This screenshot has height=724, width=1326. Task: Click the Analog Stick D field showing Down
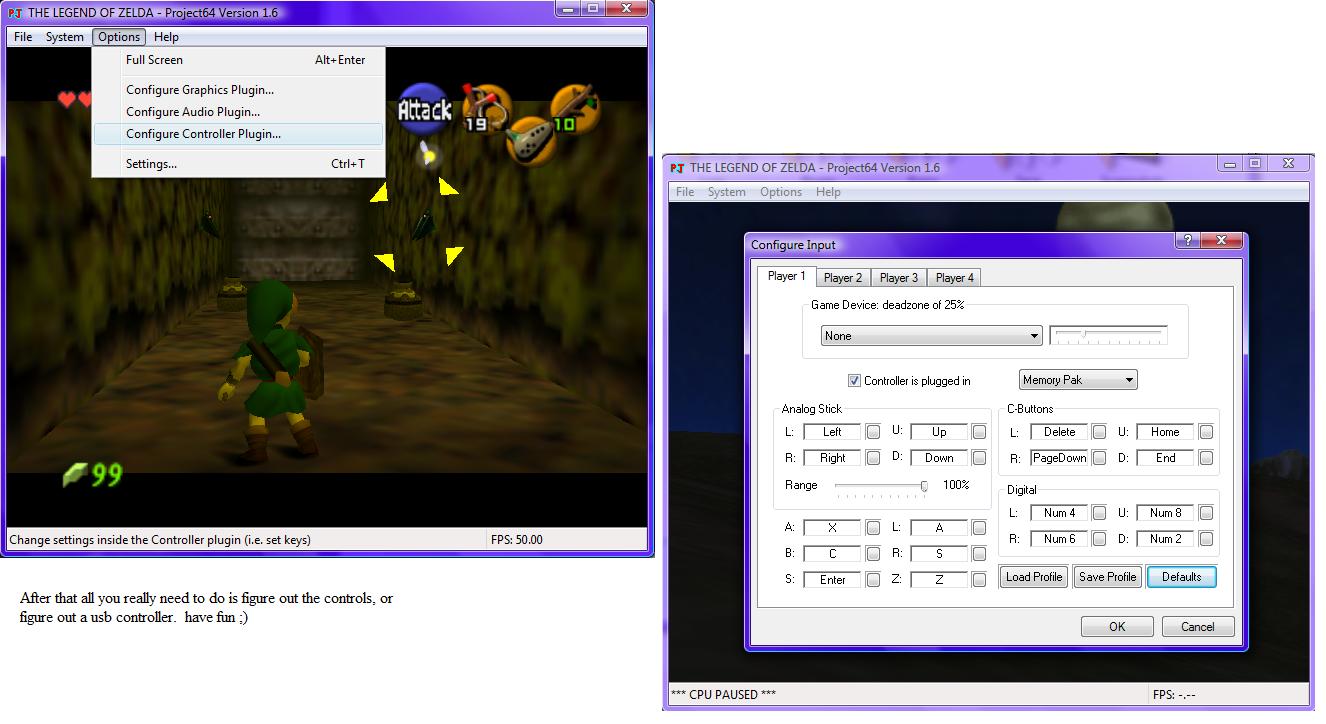(x=939, y=458)
